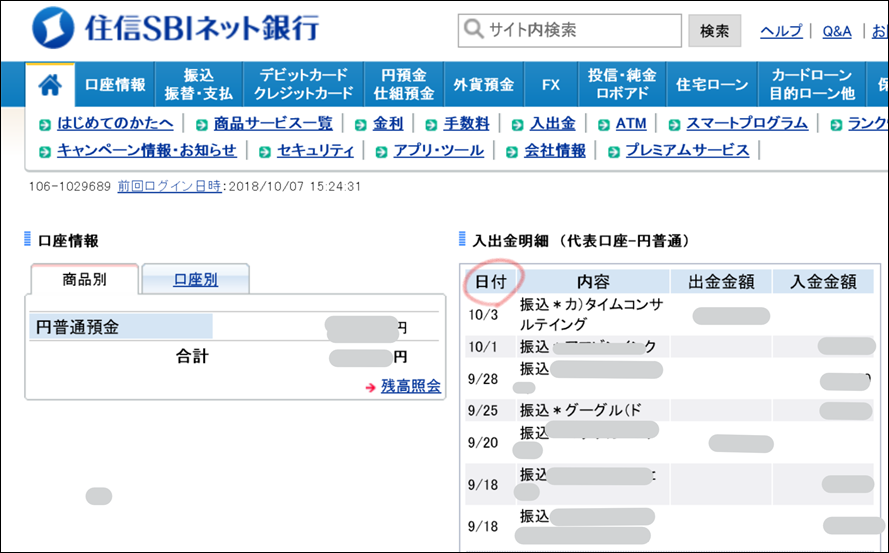Open the キャンペーン情報・お知らせ link
This screenshot has width=889, height=553.
coord(147,150)
